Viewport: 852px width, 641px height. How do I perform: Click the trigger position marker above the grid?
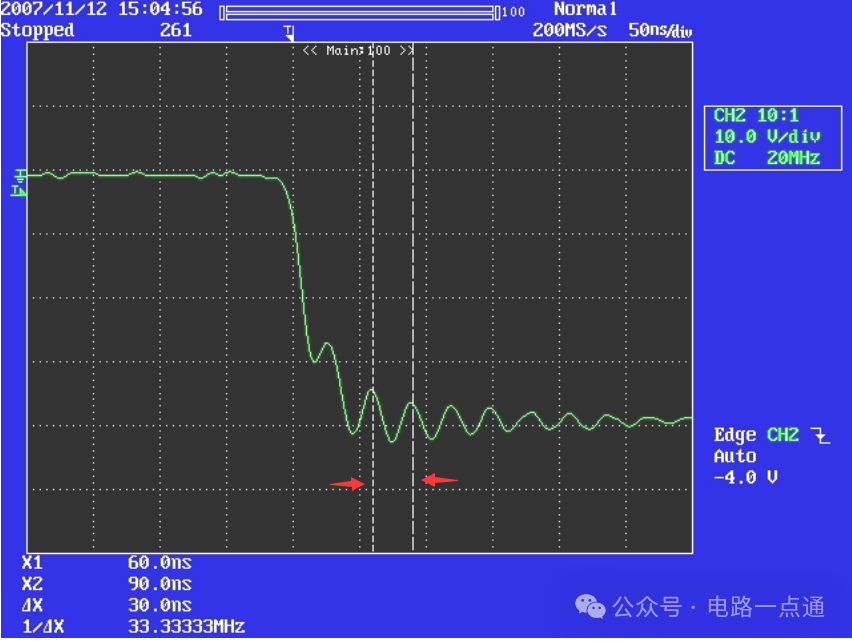289,33
